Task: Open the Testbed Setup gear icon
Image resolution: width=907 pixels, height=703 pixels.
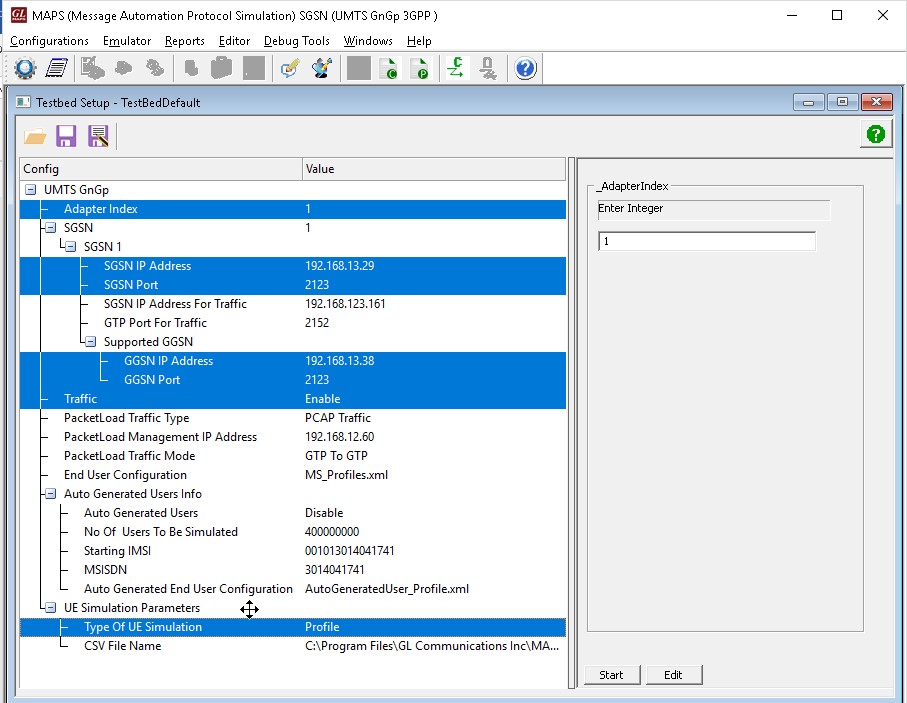Action: [24, 67]
